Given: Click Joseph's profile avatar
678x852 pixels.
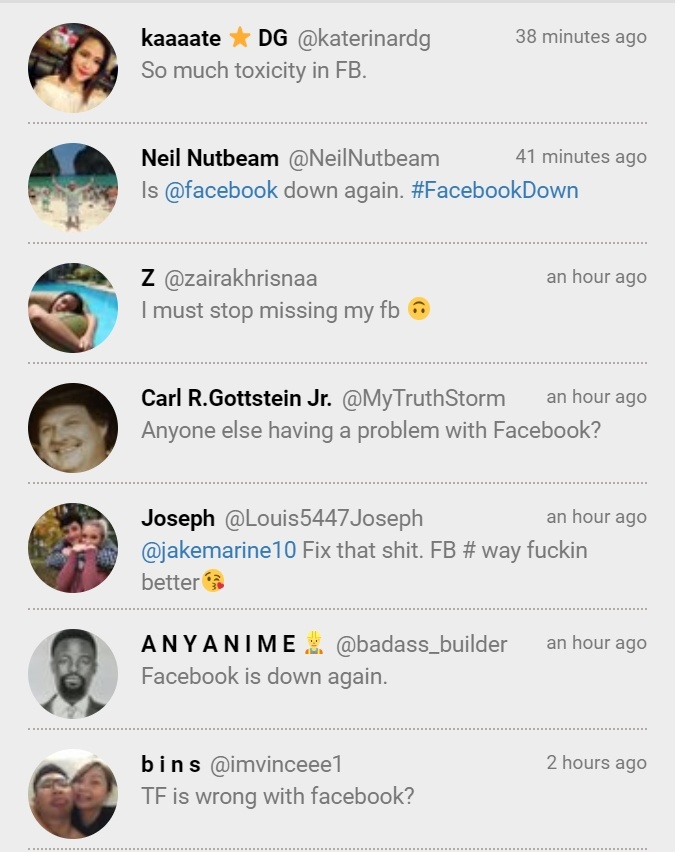Looking at the screenshot, I should click(73, 548).
